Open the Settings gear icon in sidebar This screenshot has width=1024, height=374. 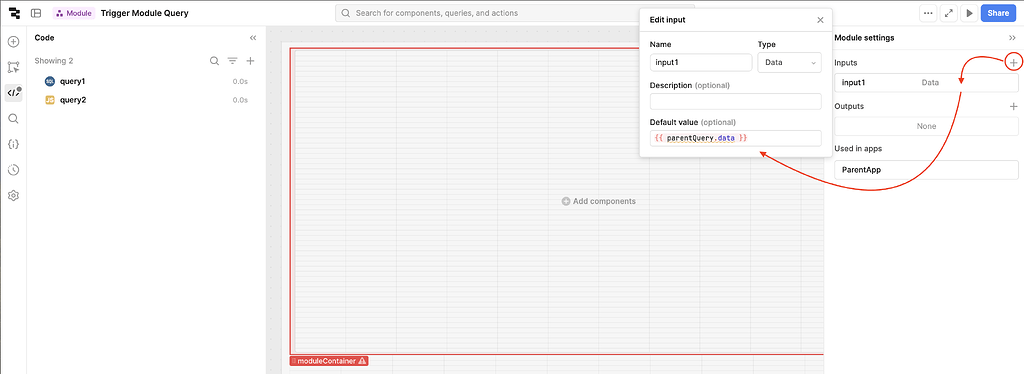13,195
